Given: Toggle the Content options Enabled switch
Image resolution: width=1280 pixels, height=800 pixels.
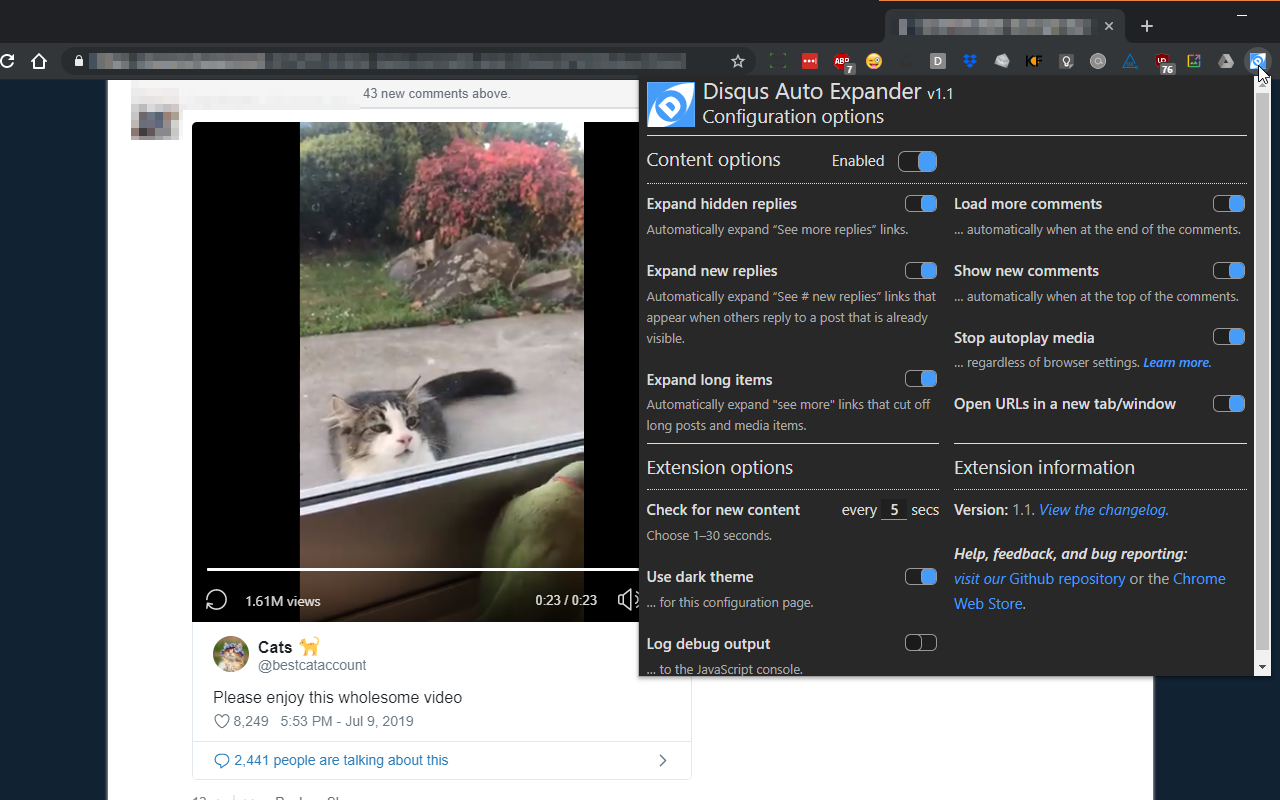Looking at the screenshot, I should coord(917,161).
